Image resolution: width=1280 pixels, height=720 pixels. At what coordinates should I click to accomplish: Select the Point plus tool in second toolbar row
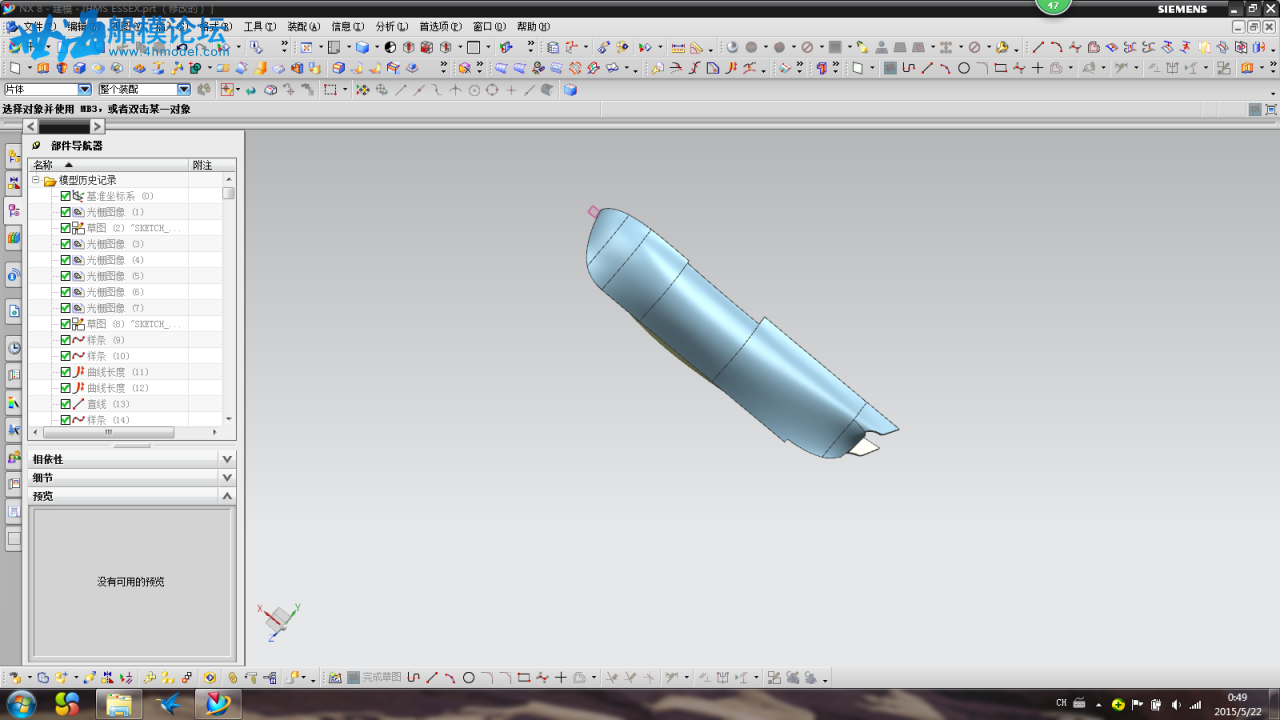pyautogui.click(x=1037, y=68)
